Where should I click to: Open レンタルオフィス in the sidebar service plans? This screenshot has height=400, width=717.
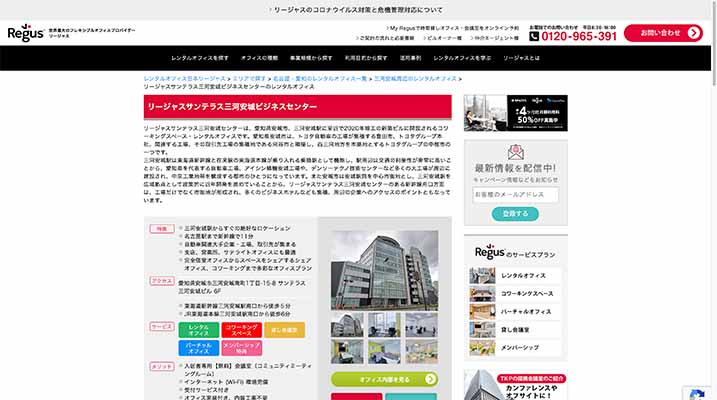point(515,276)
